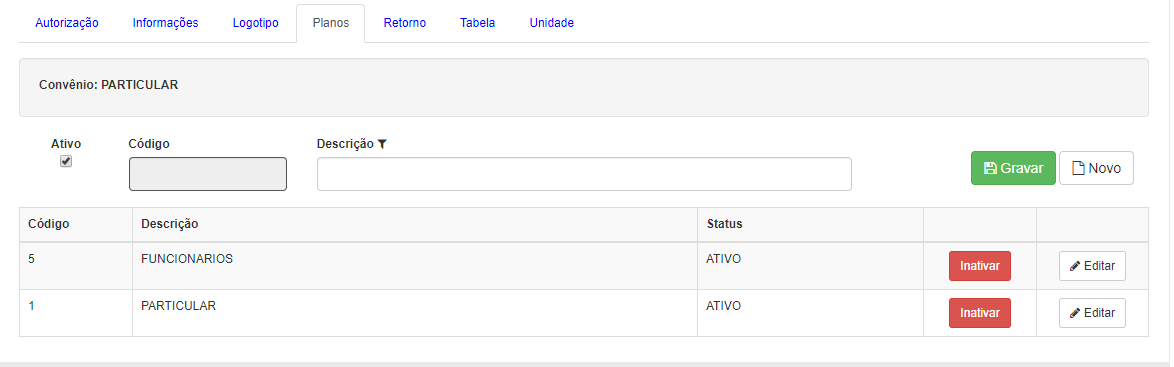Open the Unidade tab
Image resolution: width=1174 pixels, height=367 pixels.
pos(552,23)
